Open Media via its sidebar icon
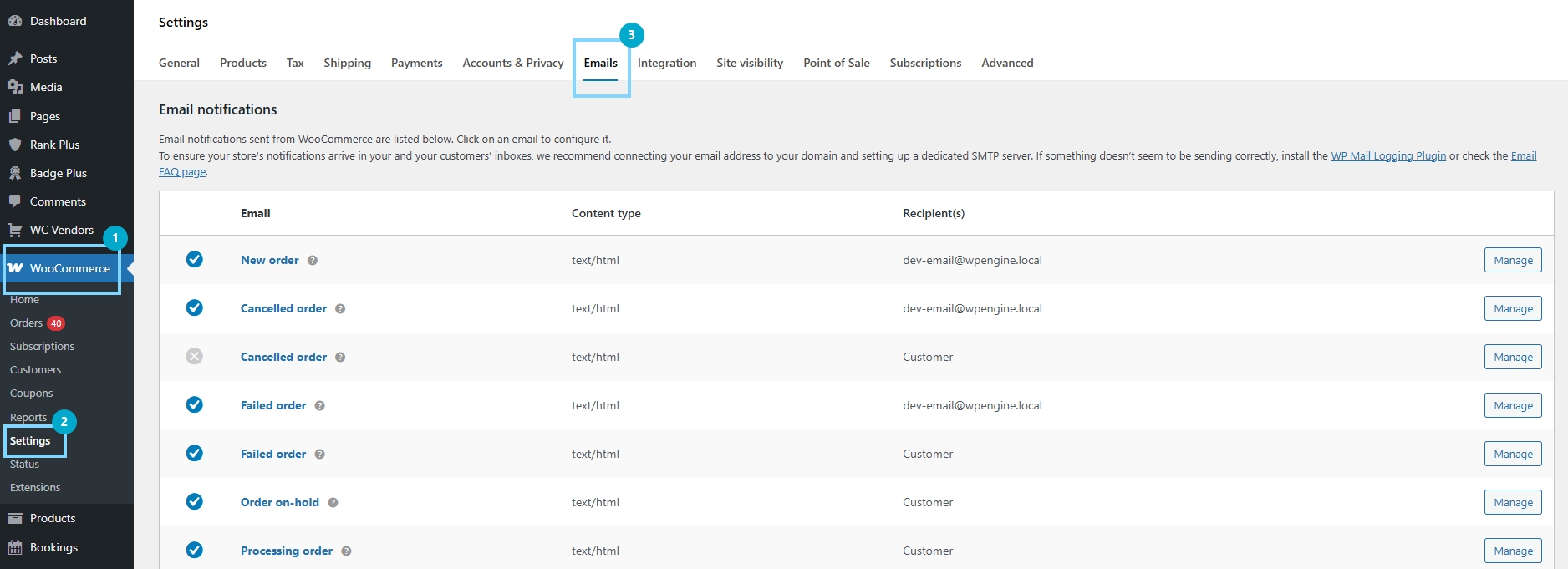This screenshot has height=569, width=1568. pos(15,87)
